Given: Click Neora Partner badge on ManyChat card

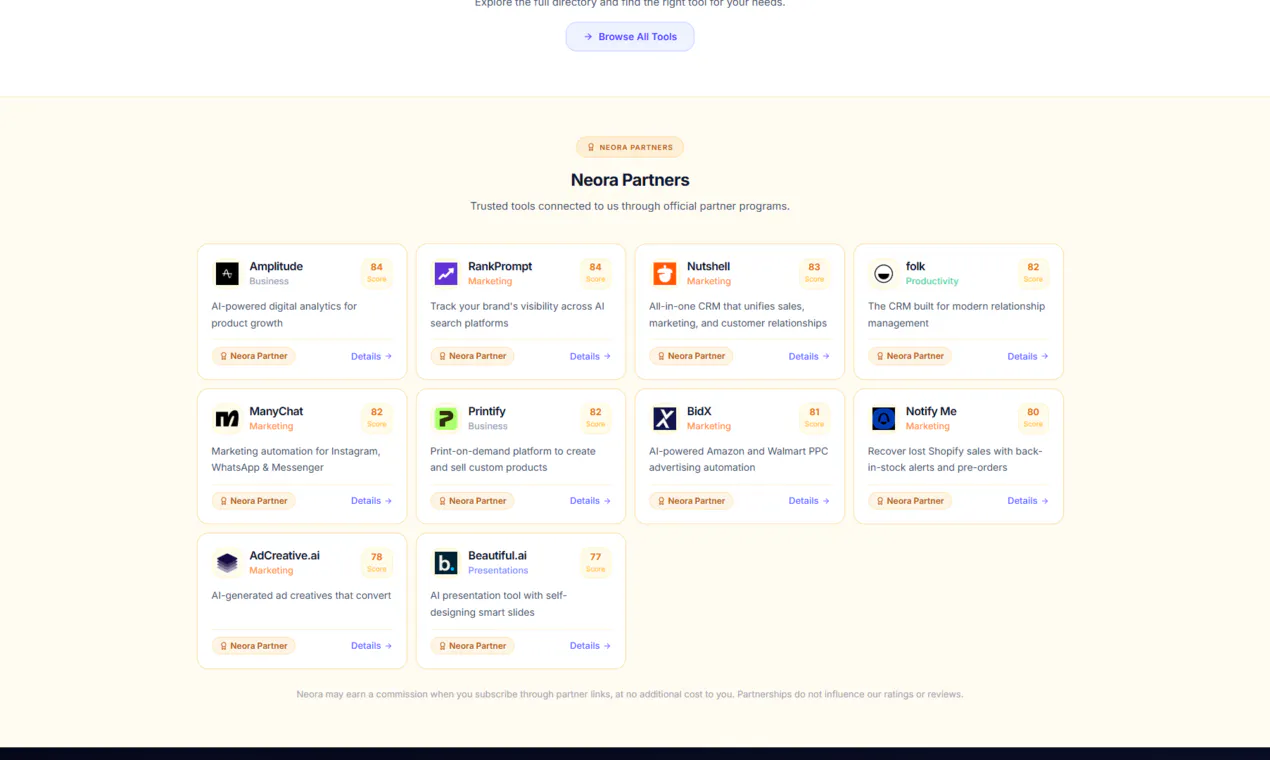Looking at the screenshot, I should pos(254,501).
